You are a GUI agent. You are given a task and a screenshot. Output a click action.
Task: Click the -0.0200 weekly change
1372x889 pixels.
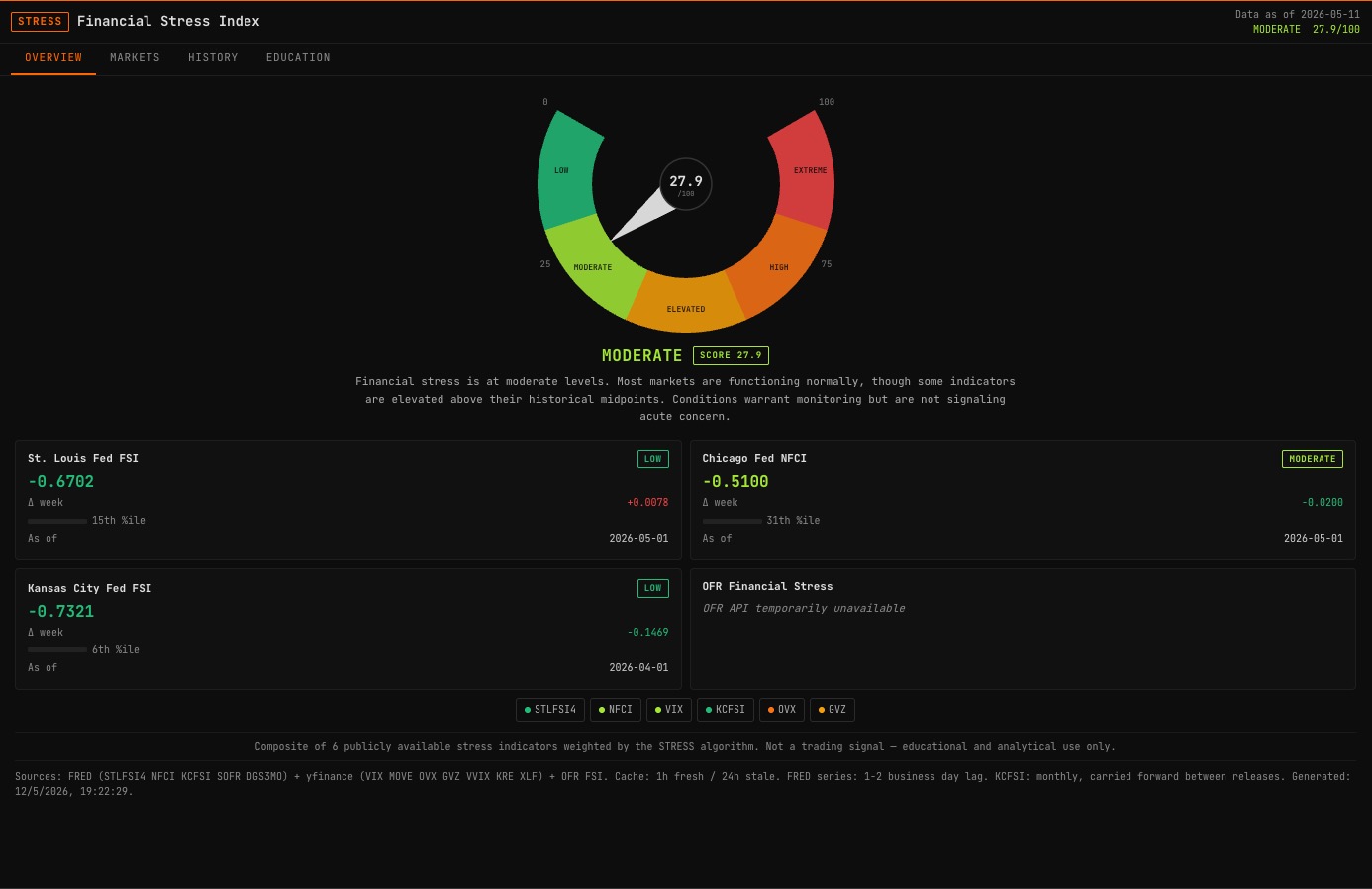click(x=1323, y=503)
